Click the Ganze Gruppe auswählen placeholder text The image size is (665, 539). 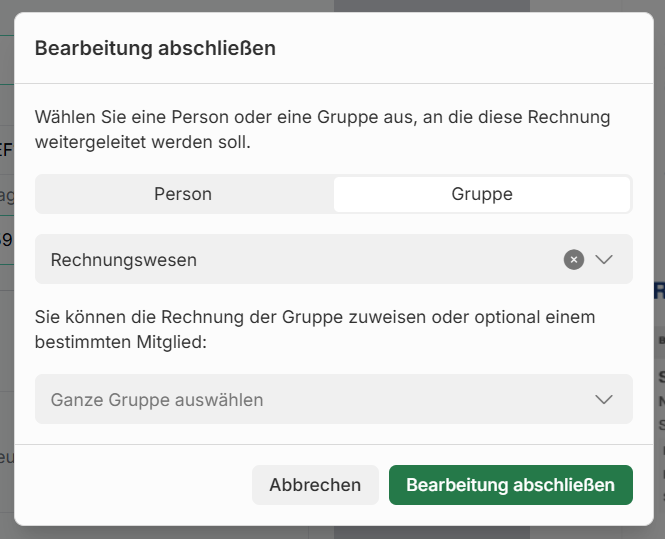[157, 400]
